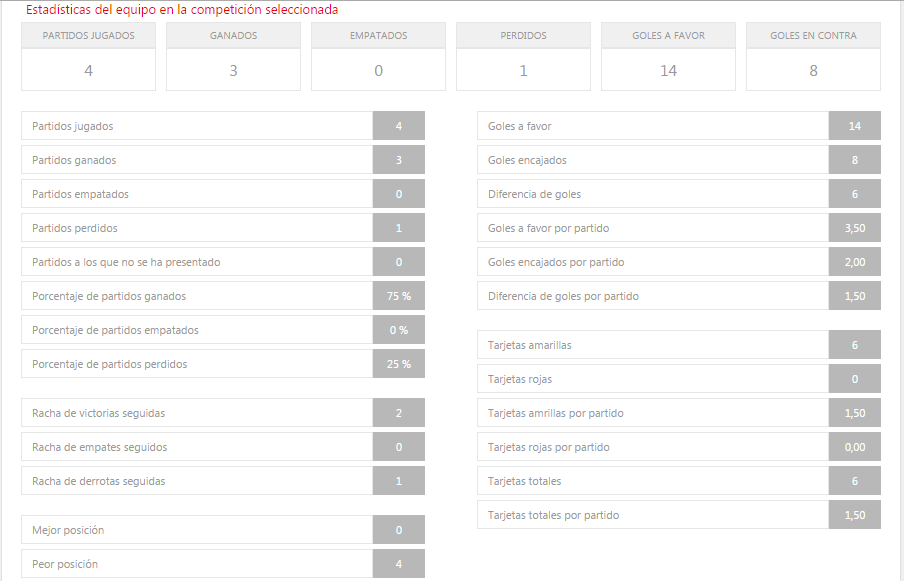Select the Partidos ganados row label

point(74,160)
